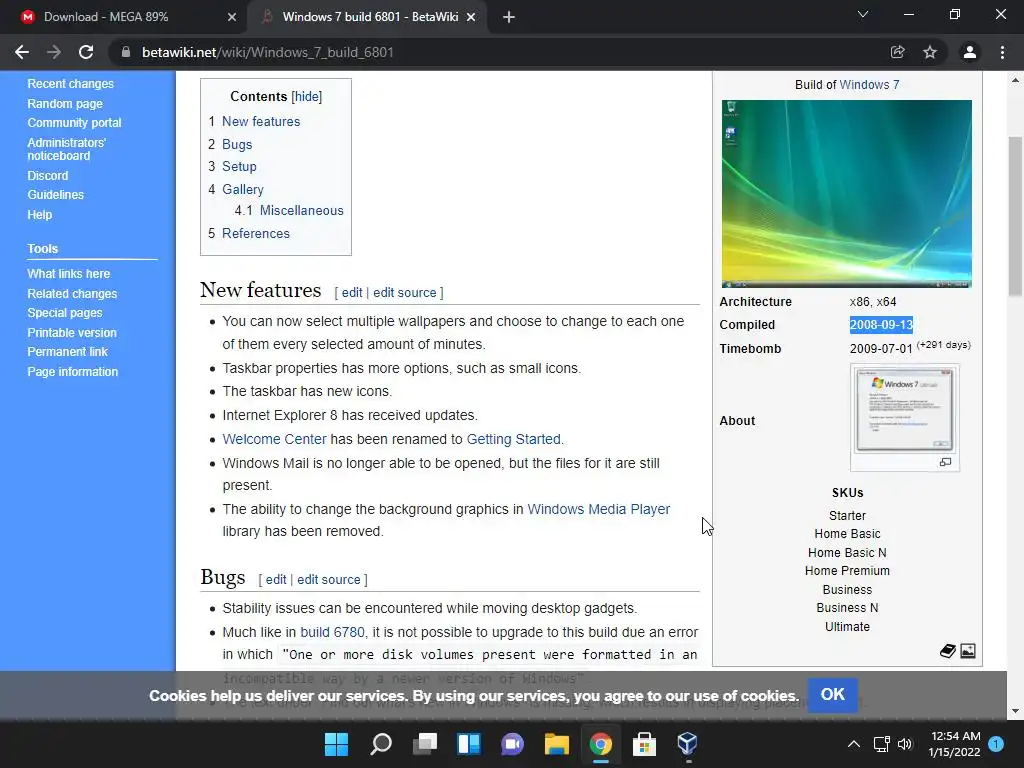
Task: Click the image icon in infobox
Action: tap(968, 650)
